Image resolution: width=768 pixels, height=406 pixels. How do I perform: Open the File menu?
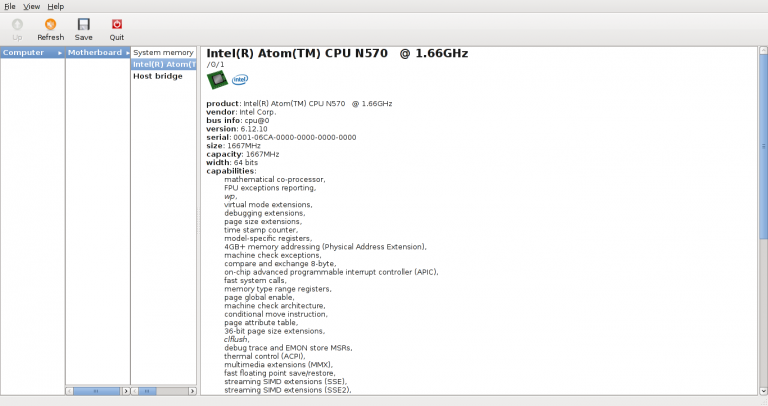point(9,6)
